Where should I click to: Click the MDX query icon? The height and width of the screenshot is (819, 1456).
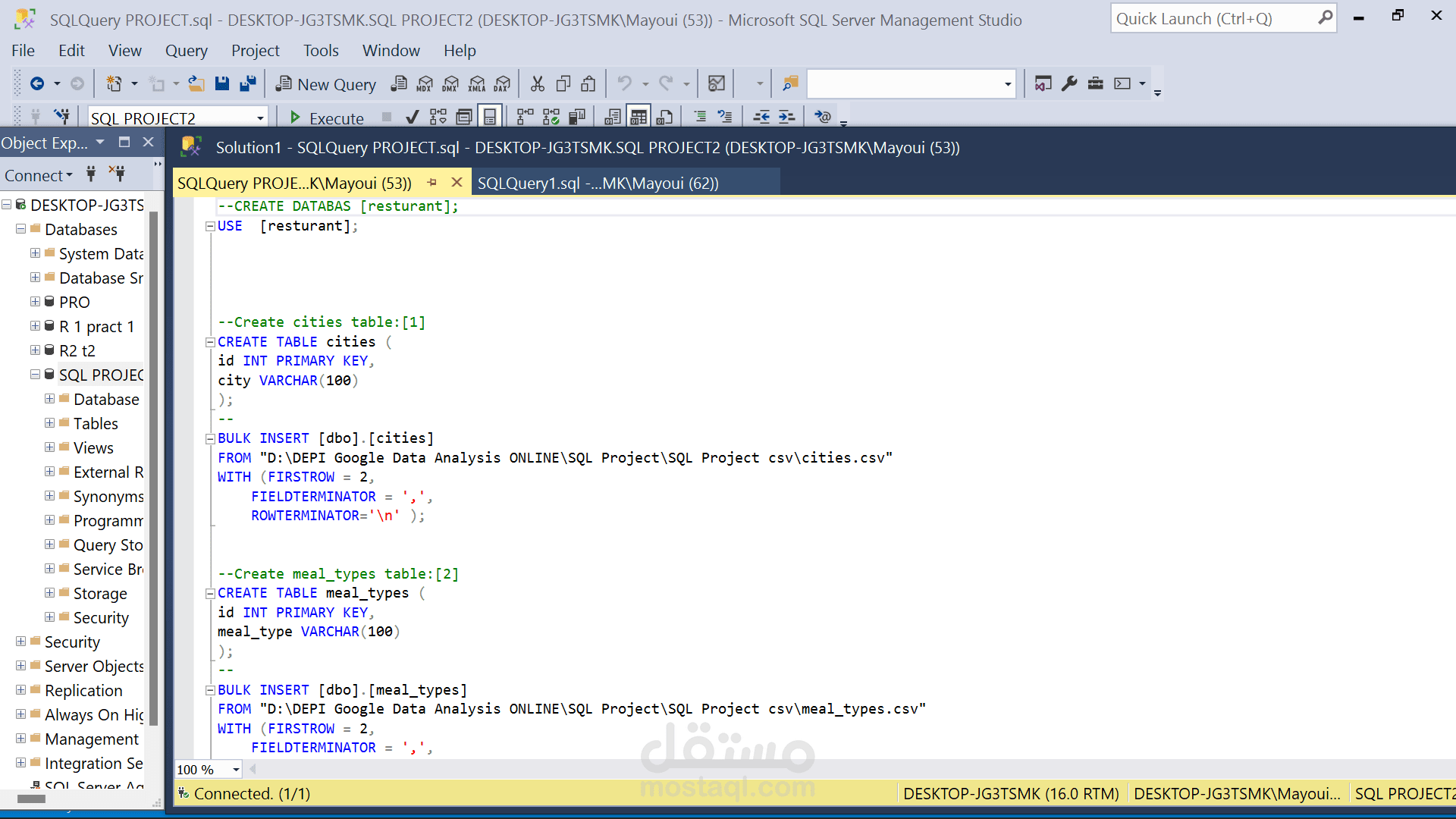tap(425, 84)
